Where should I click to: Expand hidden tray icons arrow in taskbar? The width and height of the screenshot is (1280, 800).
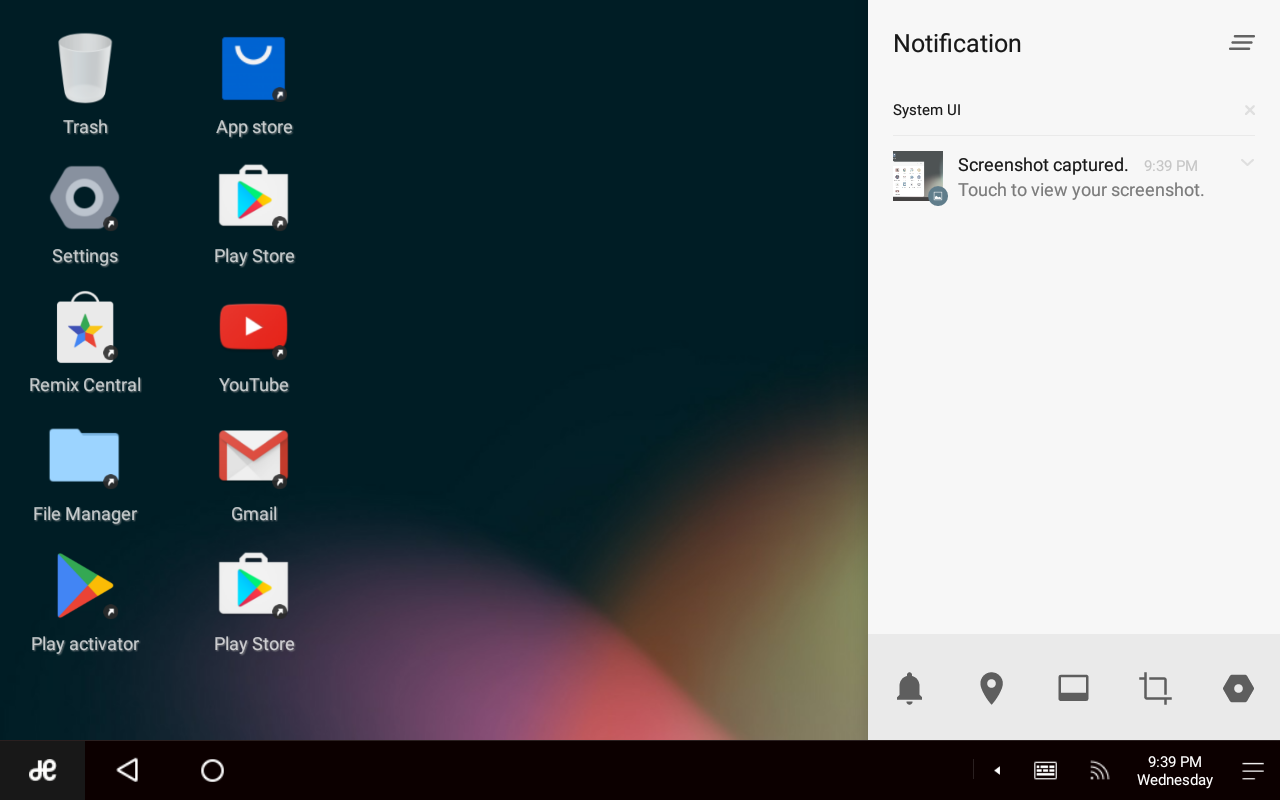coord(997,770)
